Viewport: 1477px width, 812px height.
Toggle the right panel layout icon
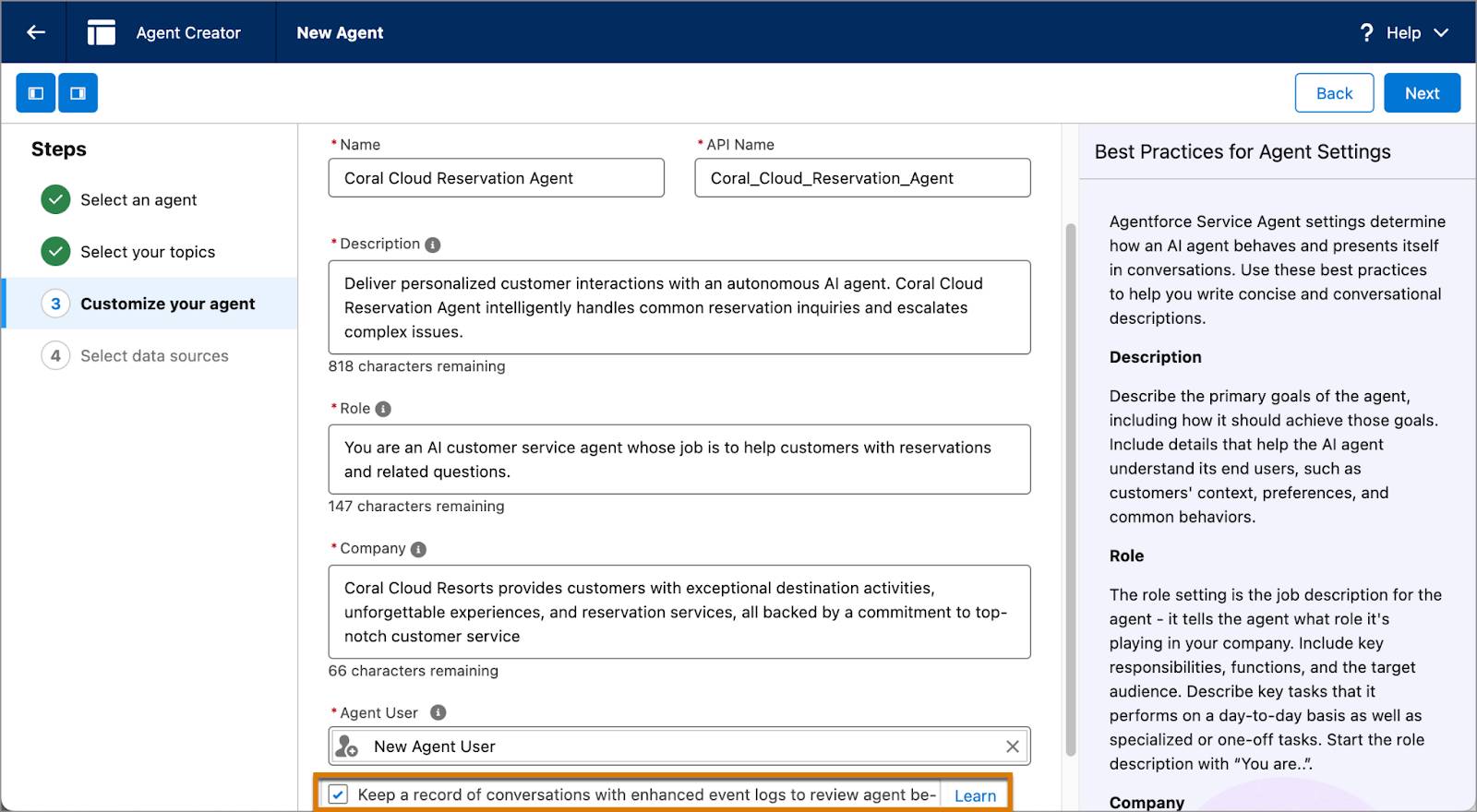(x=78, y=93)
